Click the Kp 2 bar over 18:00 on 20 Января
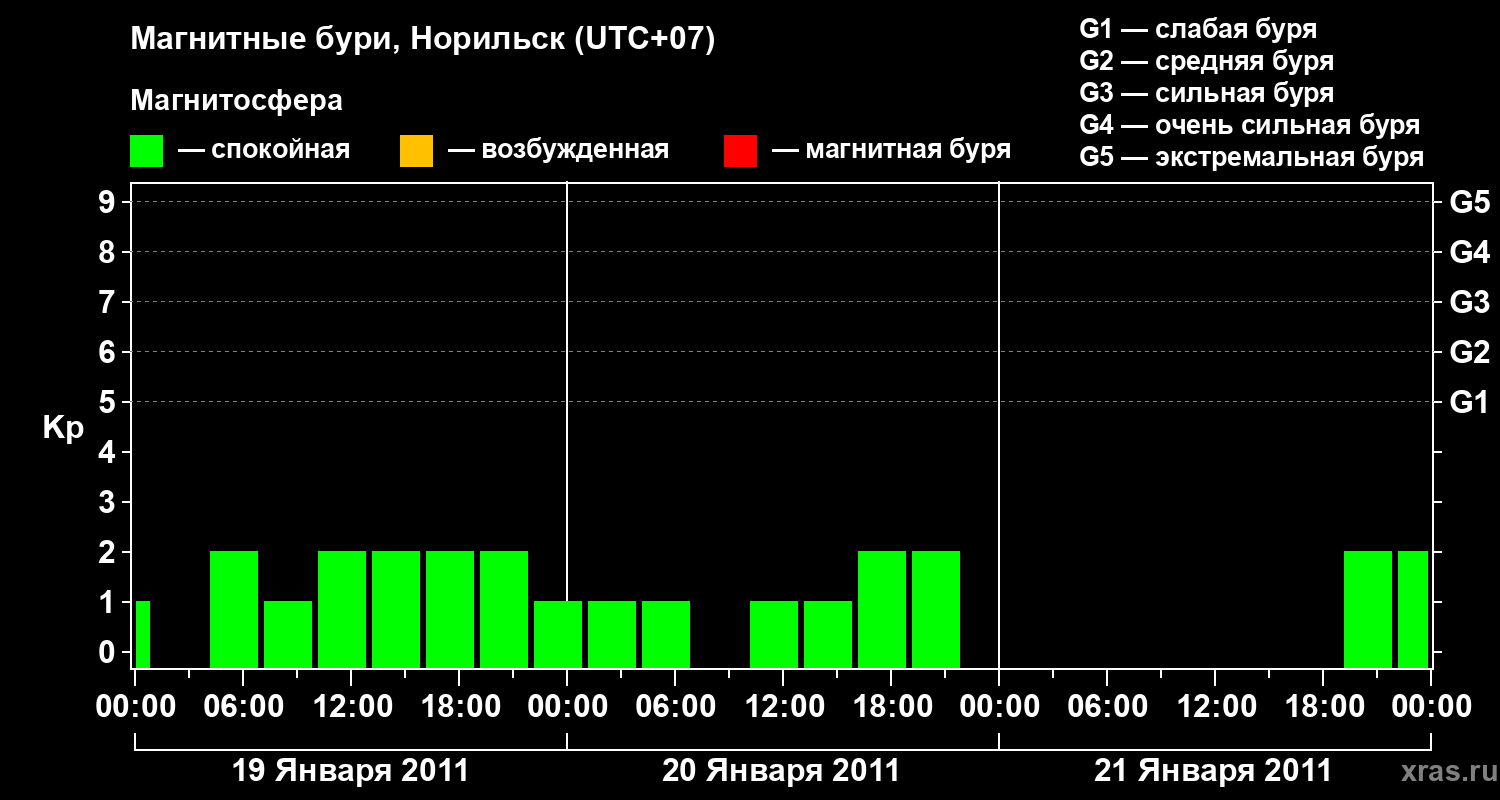1500x800 pixels. [882, 609]
